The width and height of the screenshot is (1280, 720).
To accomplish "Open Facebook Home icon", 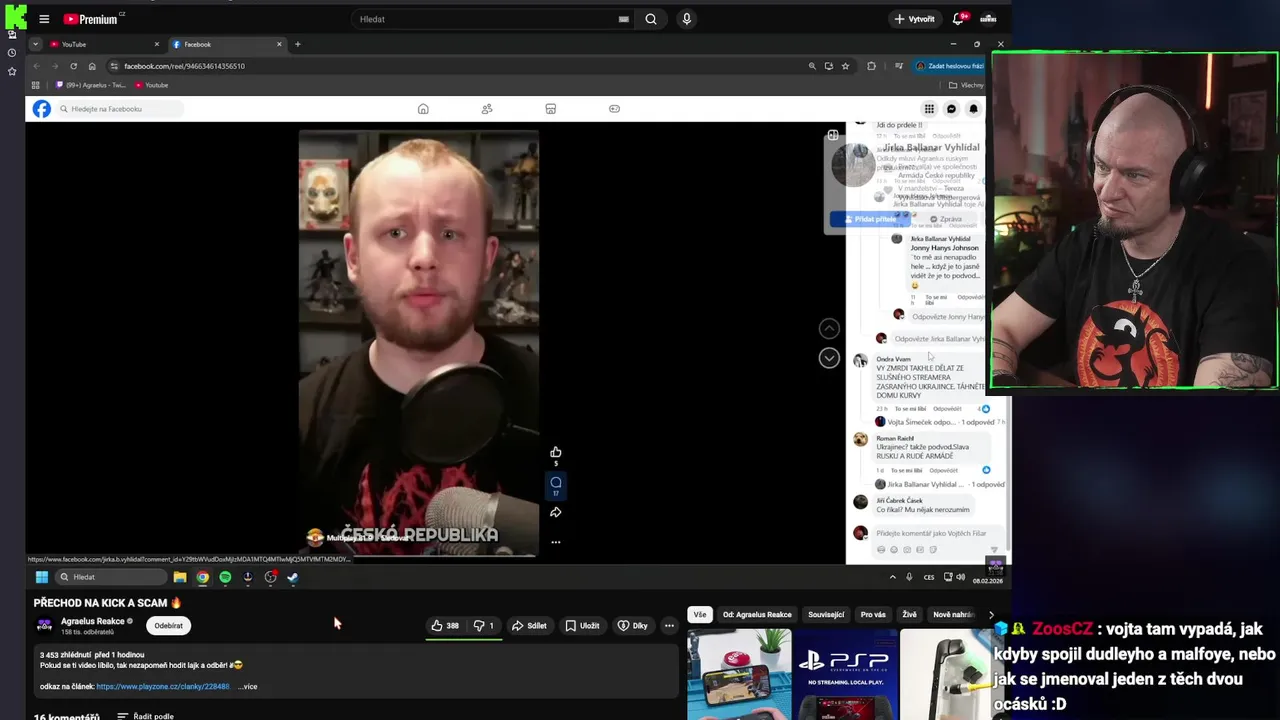I will point(423,109).
